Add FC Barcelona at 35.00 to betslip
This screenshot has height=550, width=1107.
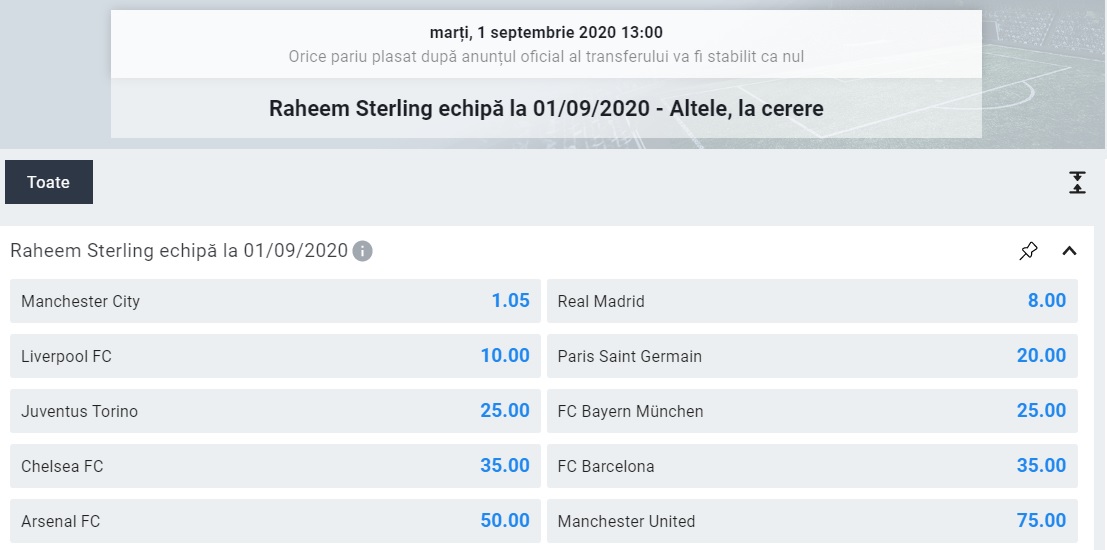coord(812,466)
